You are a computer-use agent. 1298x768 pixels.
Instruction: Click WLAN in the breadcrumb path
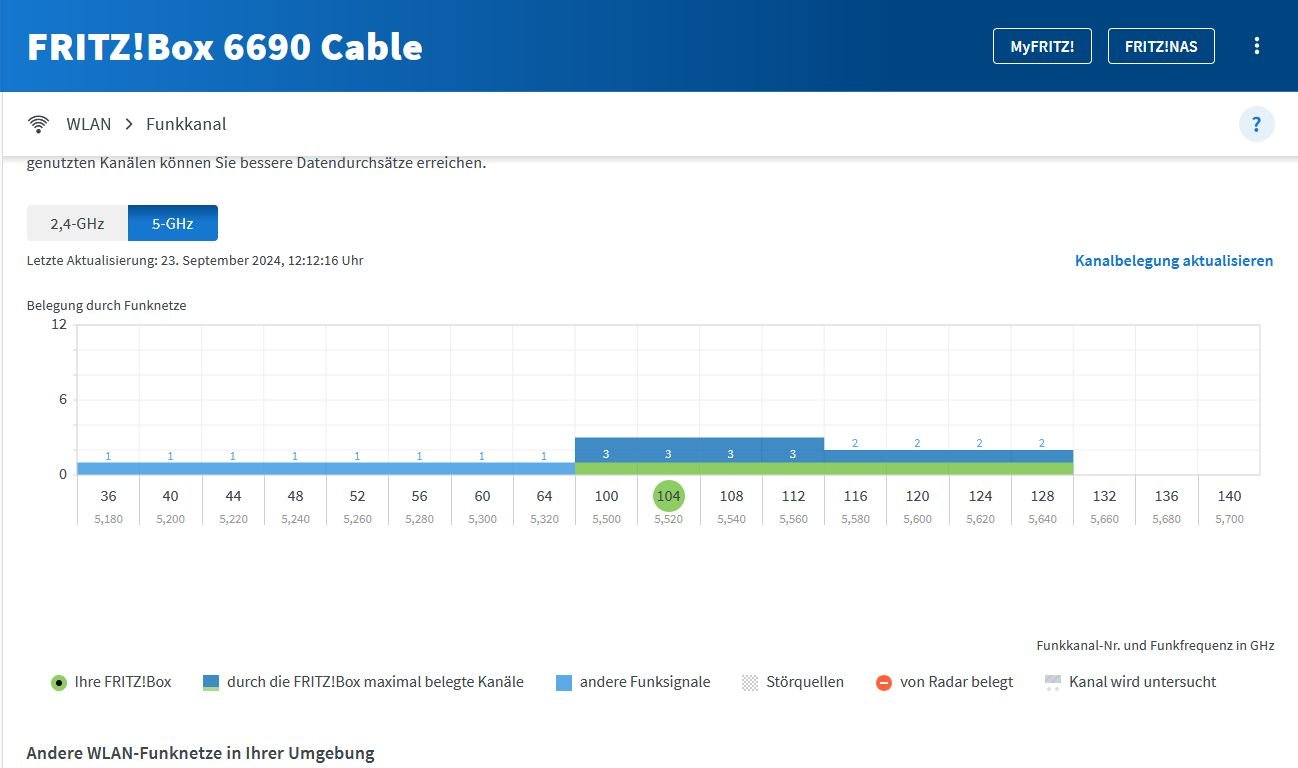click(89, 124)
